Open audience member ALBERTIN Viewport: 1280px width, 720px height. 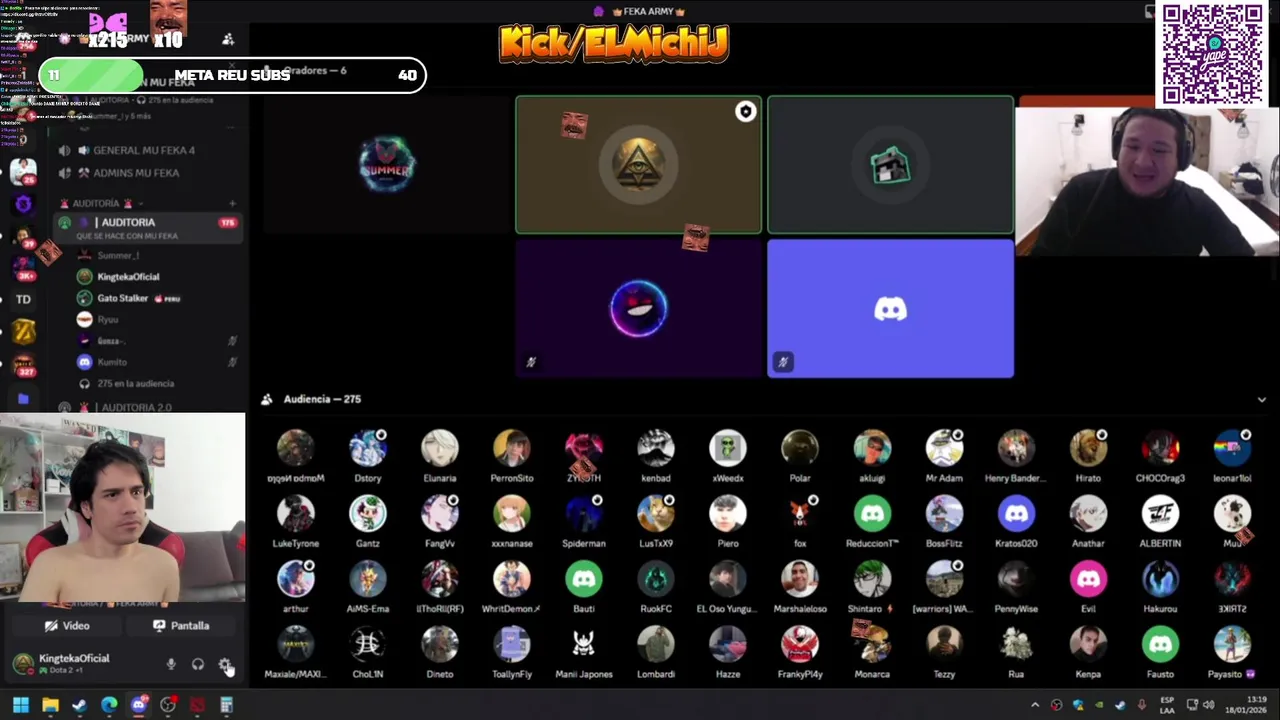click(x=1160, y=523)
